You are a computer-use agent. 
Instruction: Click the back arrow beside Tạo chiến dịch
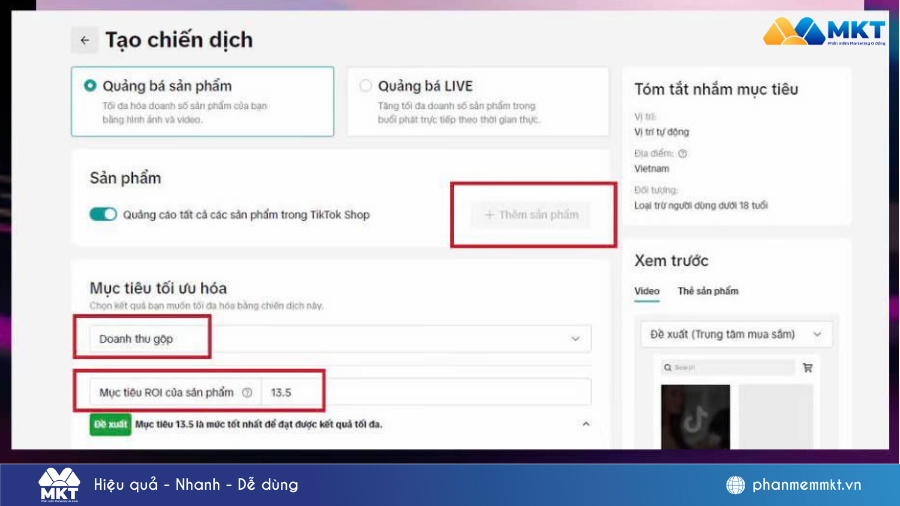point(84,40)
